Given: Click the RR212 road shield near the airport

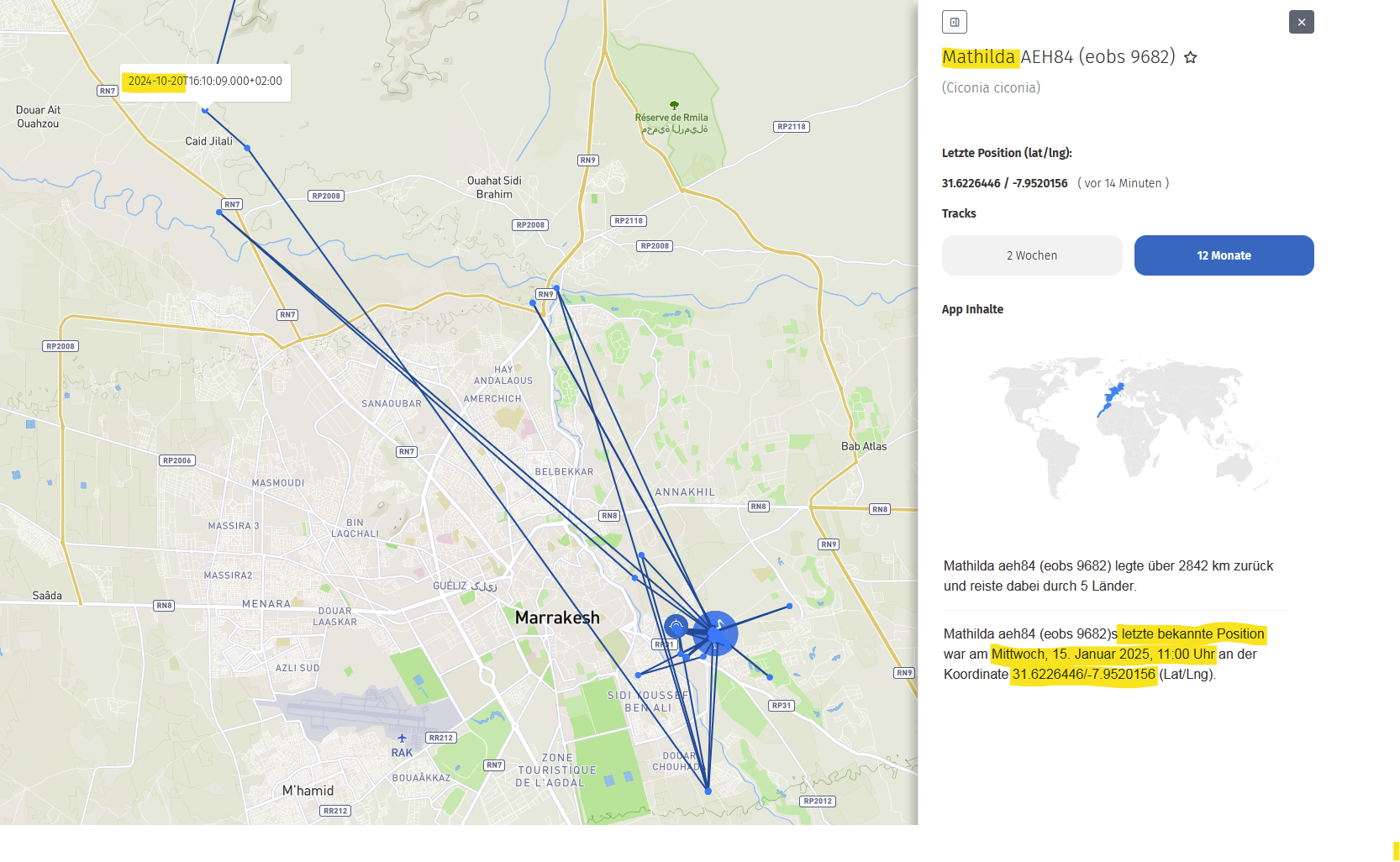Looking at the screenshot, I should pos(440,738).
